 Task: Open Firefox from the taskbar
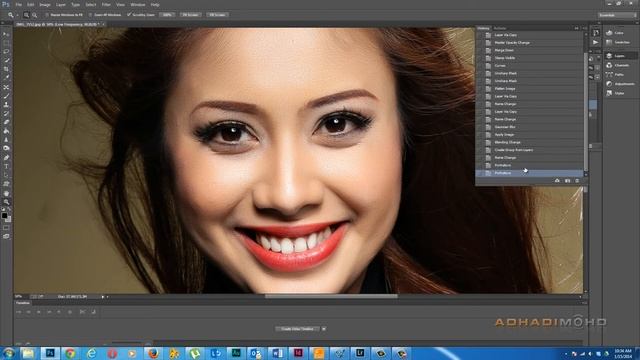click(153, 353)
